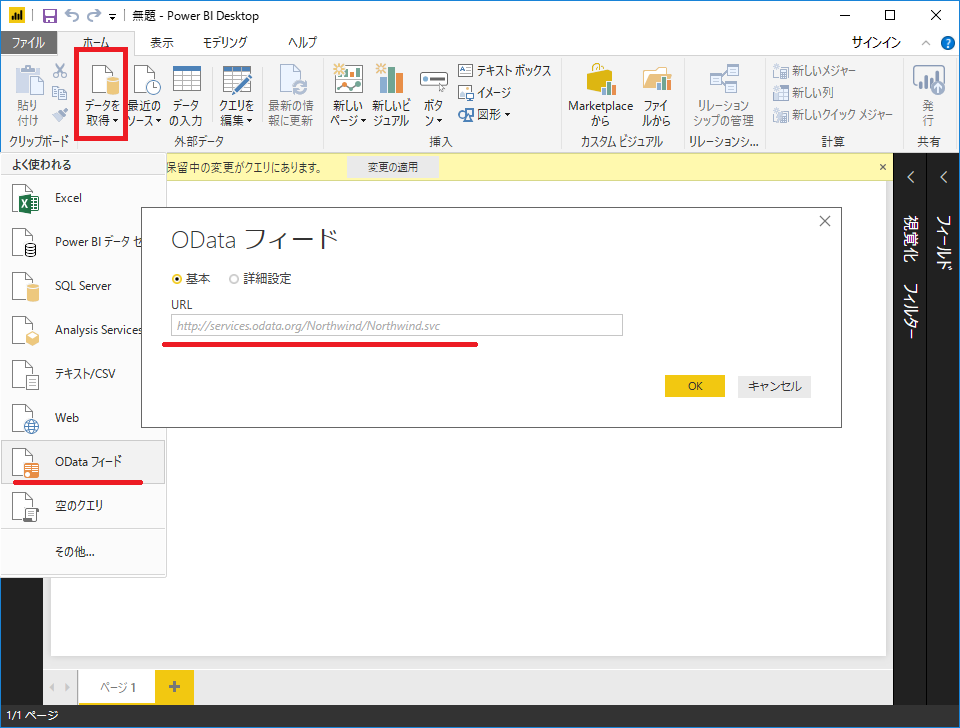Switch to the ホーム ribbon tab
Image resolution: width=960 pixels, height=728 pixels.
click(96, 42)
